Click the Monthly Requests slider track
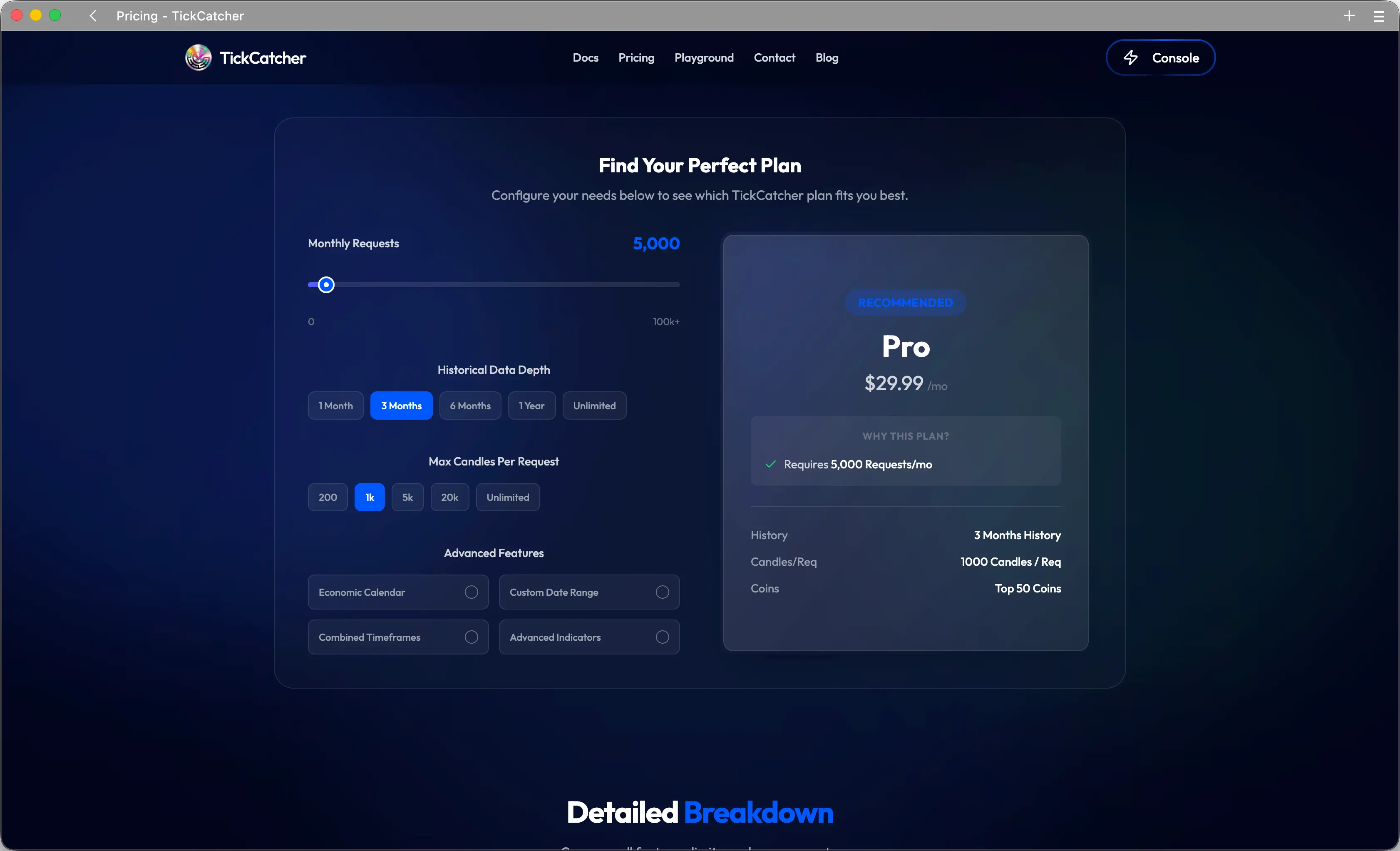The image size is (1400, 851). point(494,284)
